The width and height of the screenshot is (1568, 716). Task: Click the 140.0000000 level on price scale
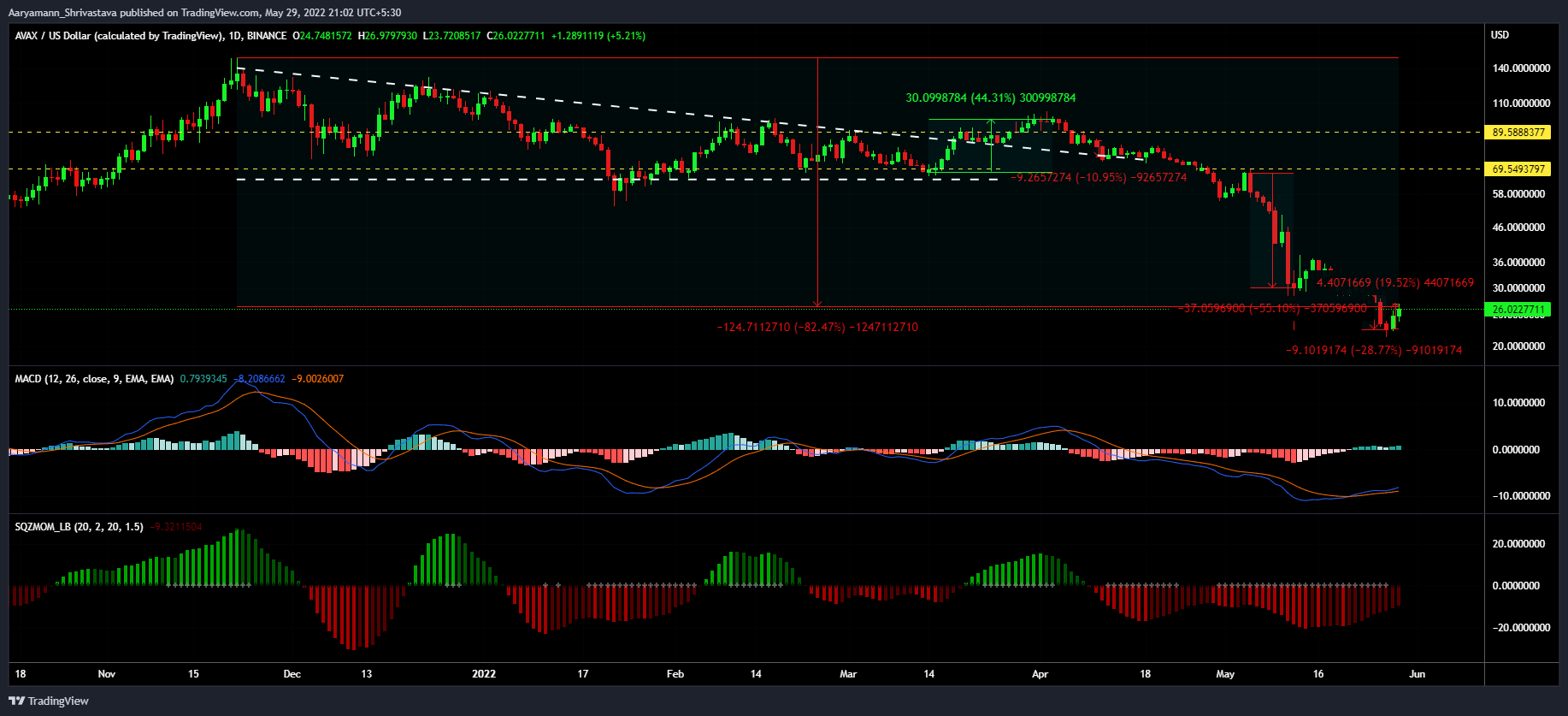click(1521, 68)
